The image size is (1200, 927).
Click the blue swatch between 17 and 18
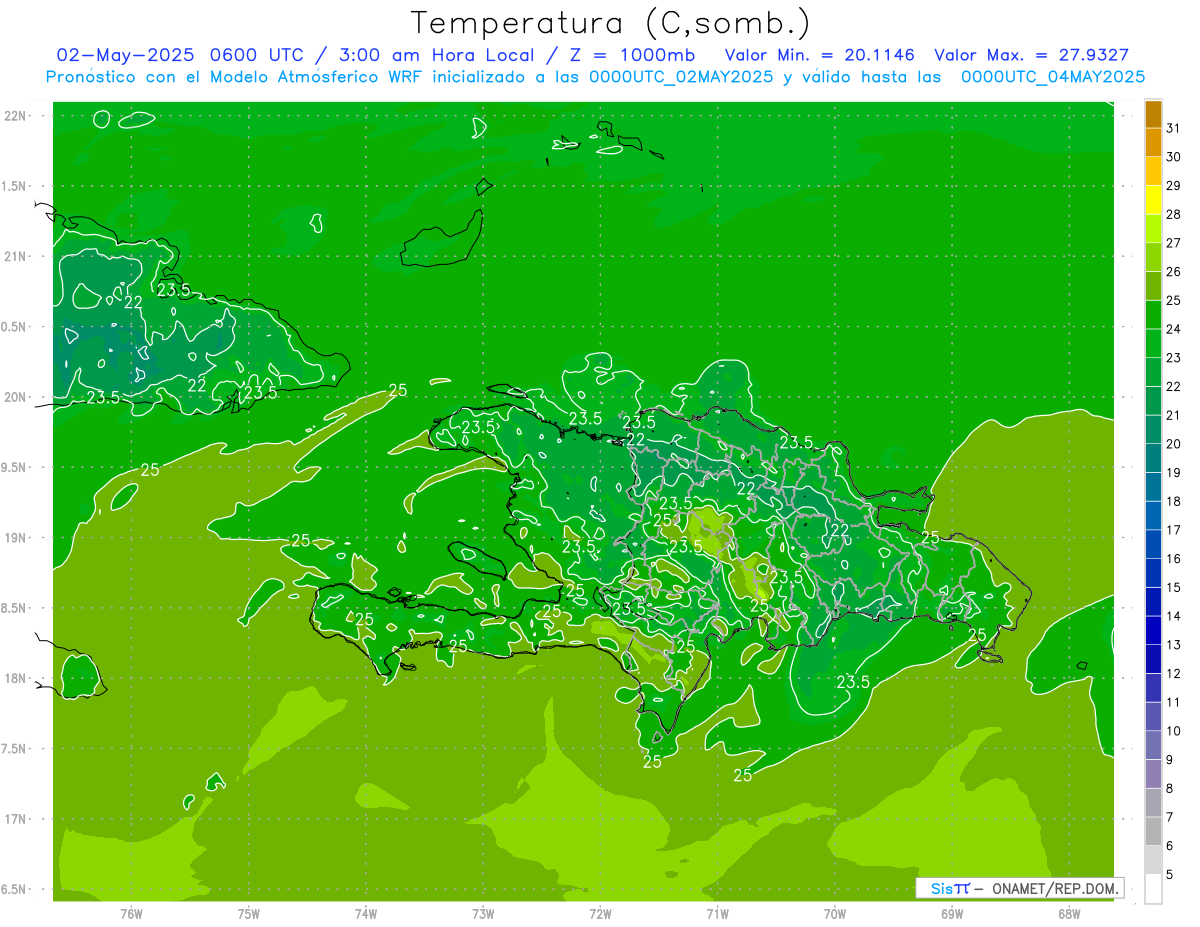(1153, 514)
